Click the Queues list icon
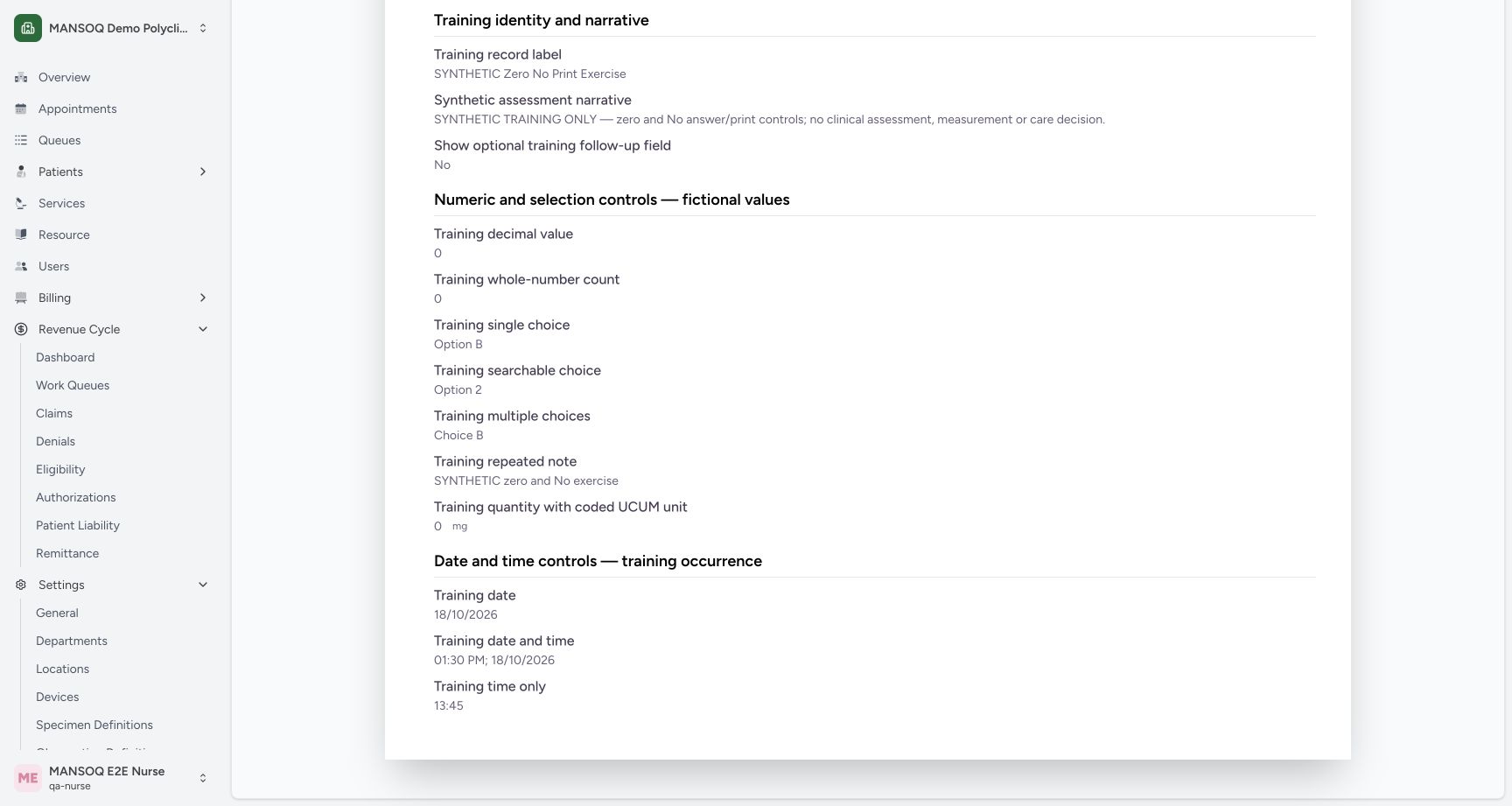Screen dimensions: 1512x806 pos(21,140)
